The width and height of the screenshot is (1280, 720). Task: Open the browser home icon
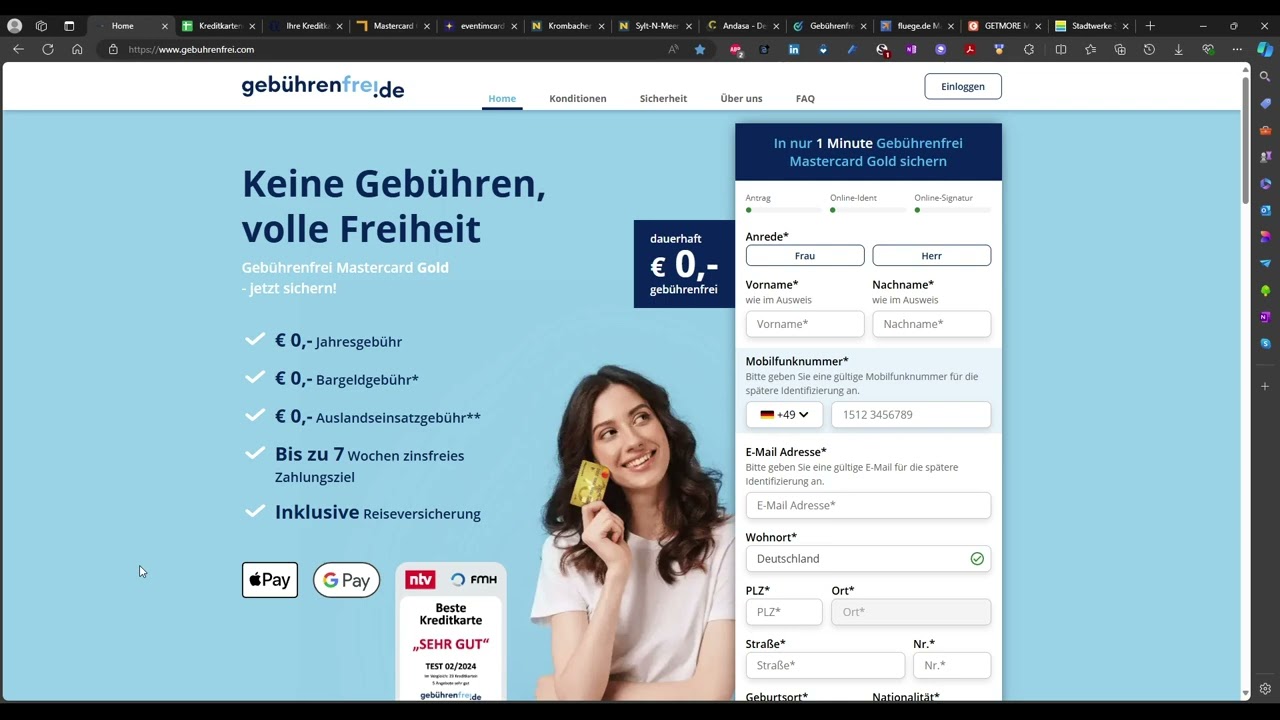pyautogui.click(x=77, y=49)
